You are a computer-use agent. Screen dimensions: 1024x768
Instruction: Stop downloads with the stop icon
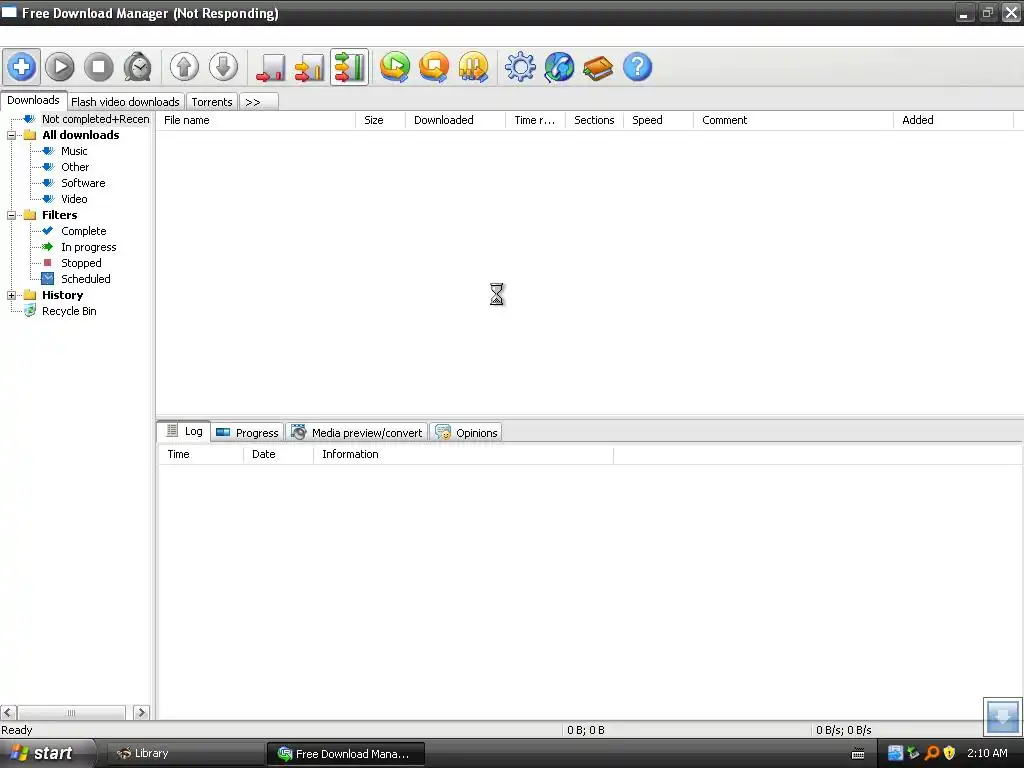99,67
